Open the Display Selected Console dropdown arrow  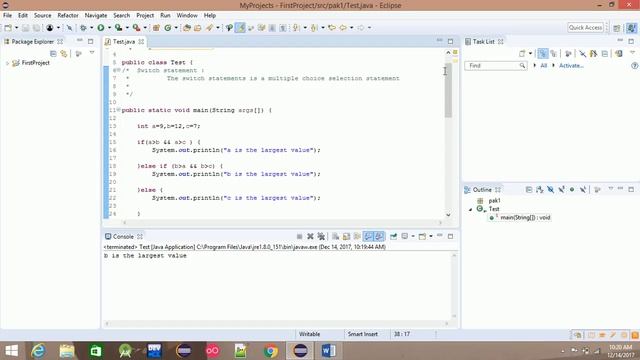coord(413,236)
